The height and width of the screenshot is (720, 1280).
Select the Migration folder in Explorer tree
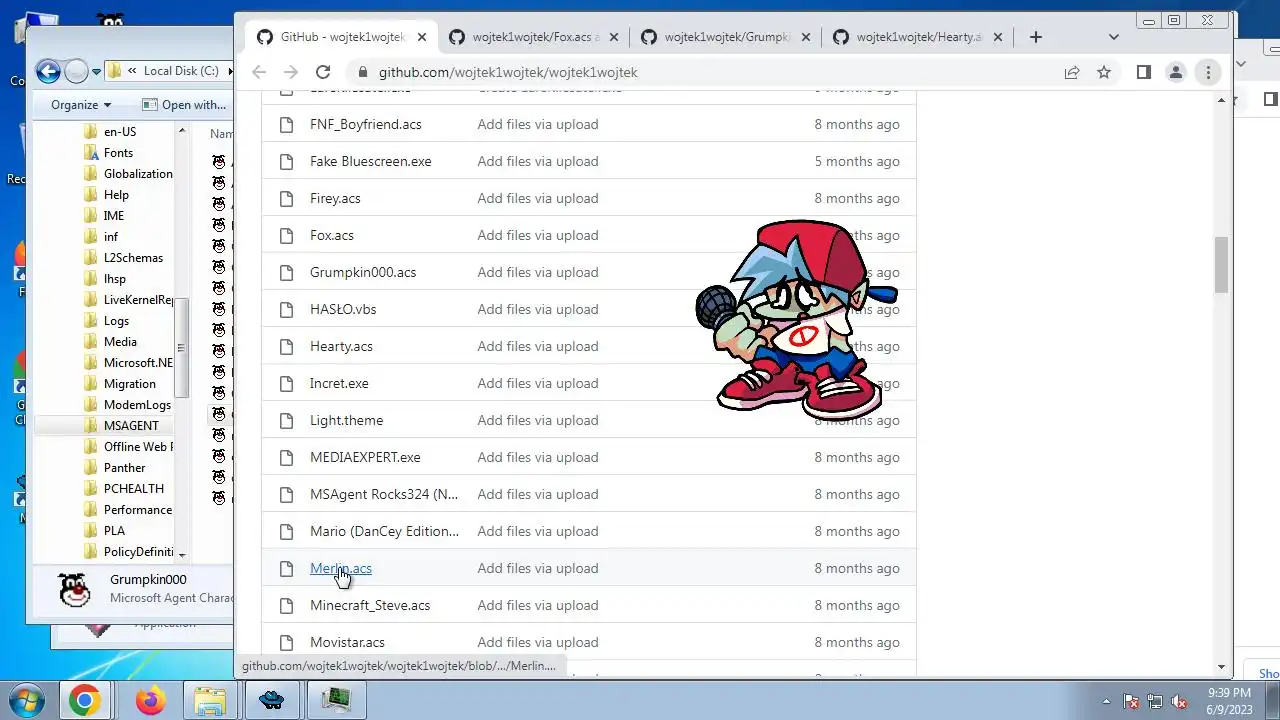130,383
